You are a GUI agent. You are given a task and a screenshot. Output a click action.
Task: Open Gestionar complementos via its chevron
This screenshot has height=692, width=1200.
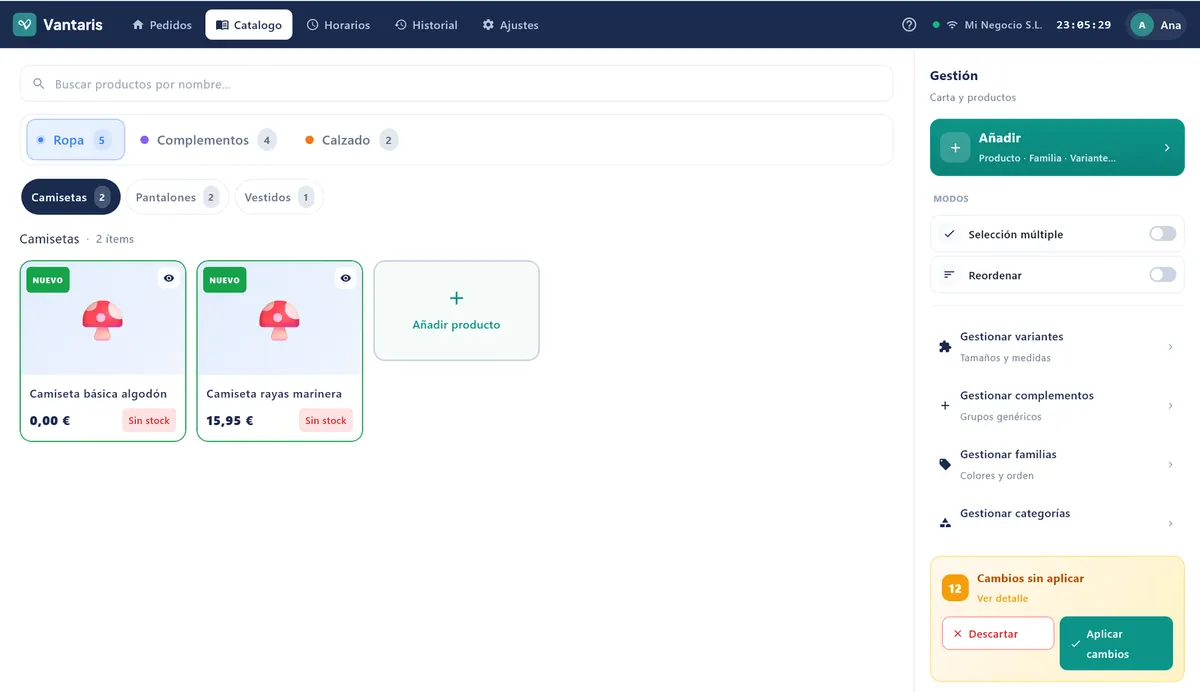click(x=1170, y=406)
